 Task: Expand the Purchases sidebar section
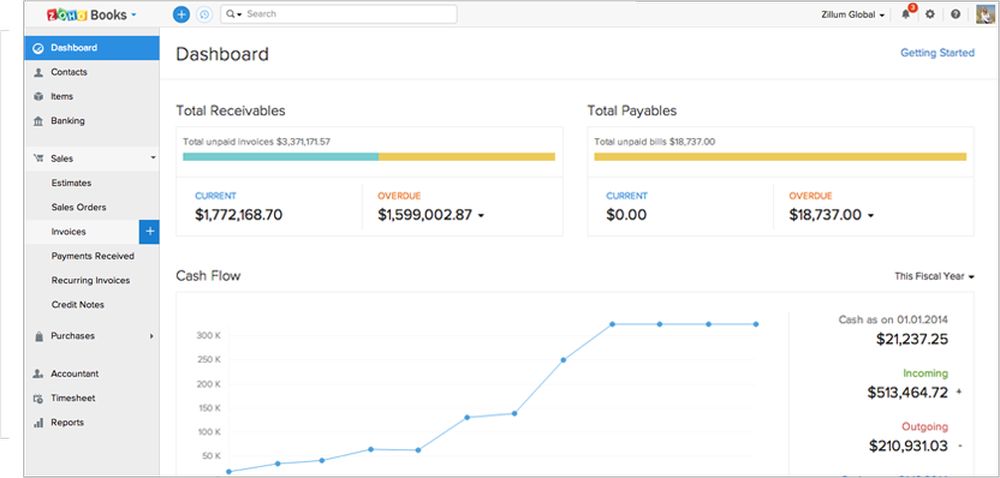click(x=92, y=336)
